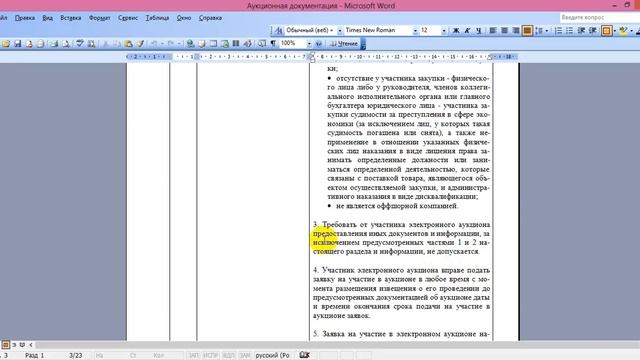The width and height of the screenshot is (640, 360).
Task: Toggle ИСПР track changes status indicator
Action: (211, 356)
